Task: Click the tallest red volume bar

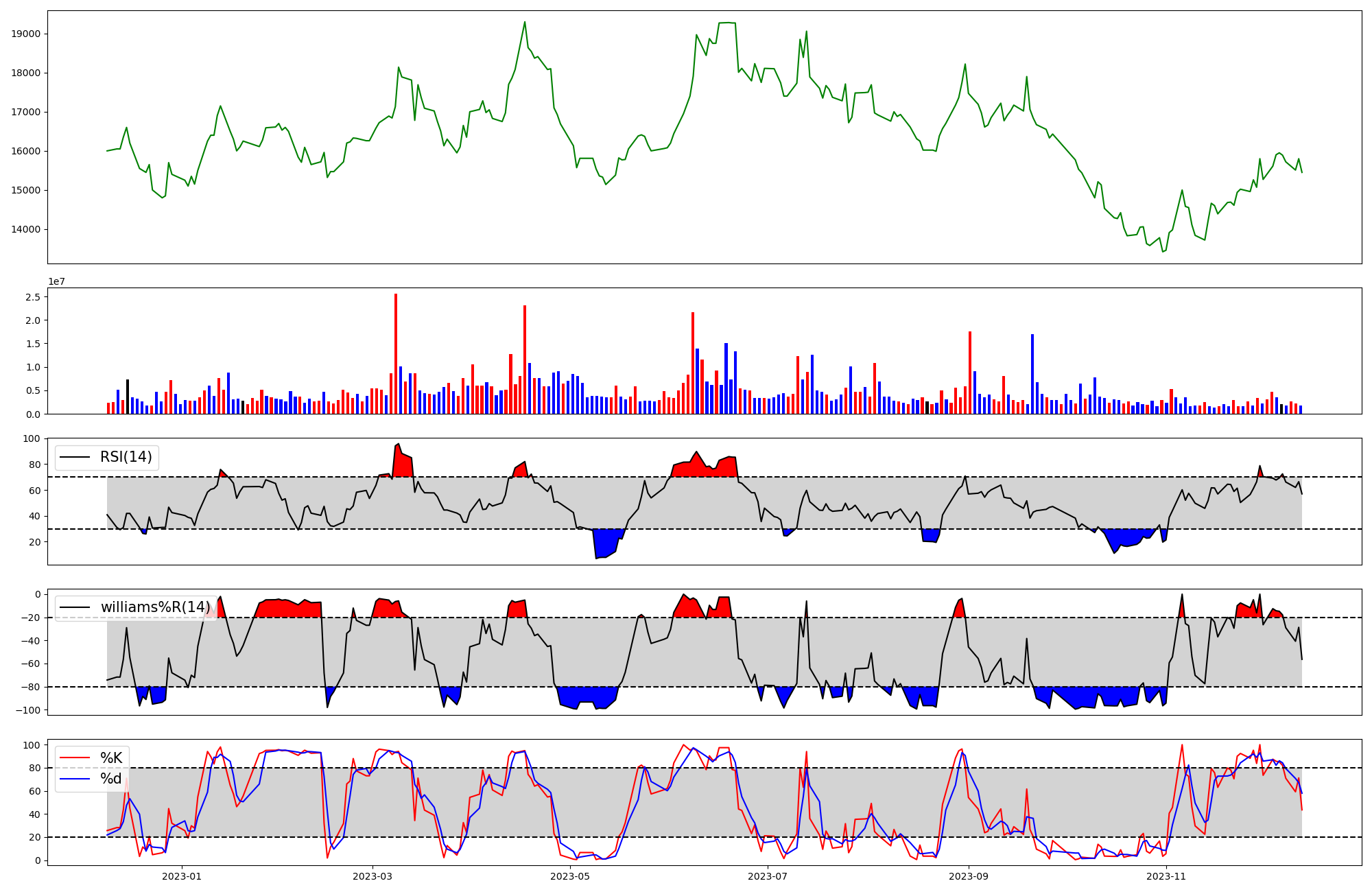Action: pos(396,353)
